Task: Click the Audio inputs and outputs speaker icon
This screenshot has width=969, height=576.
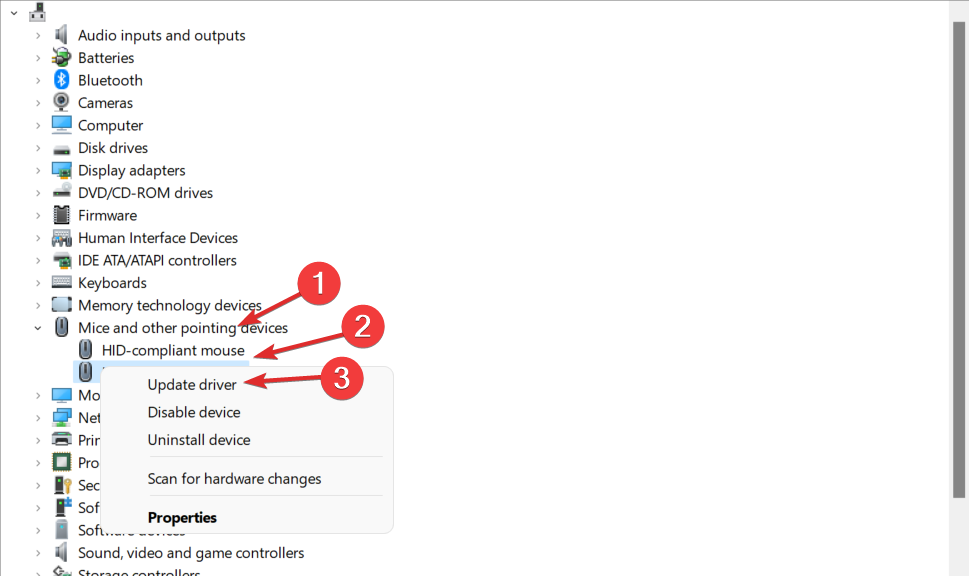Action: click(x=61, y=35)
